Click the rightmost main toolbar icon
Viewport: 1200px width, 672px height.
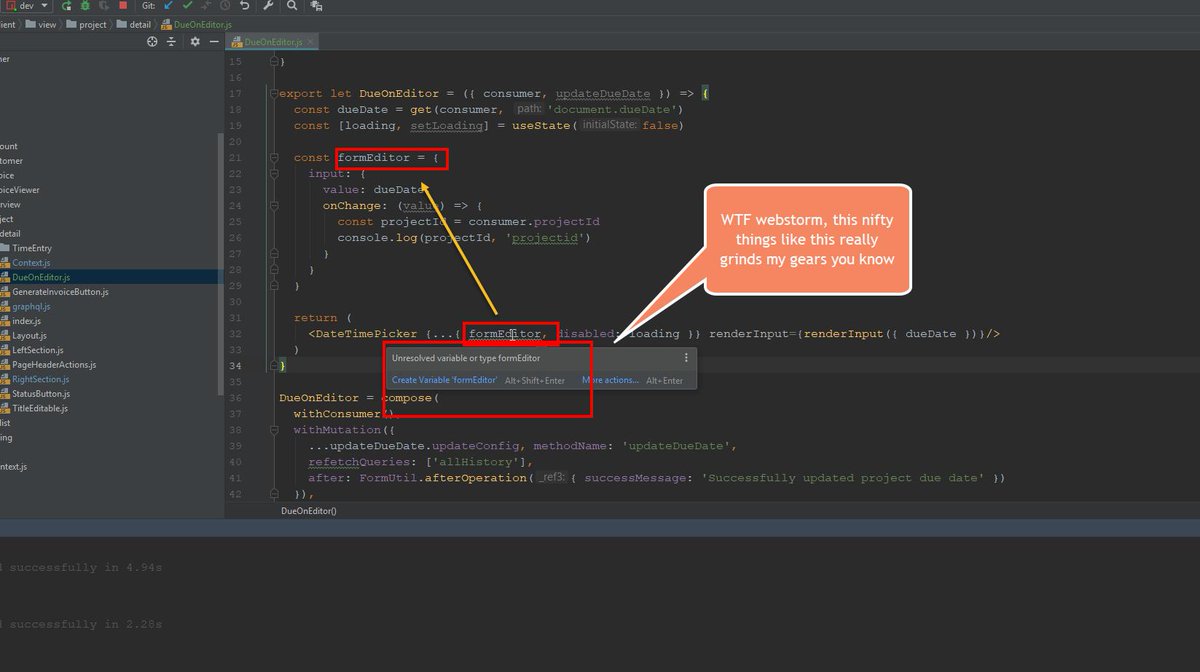[x=316, y=6]
